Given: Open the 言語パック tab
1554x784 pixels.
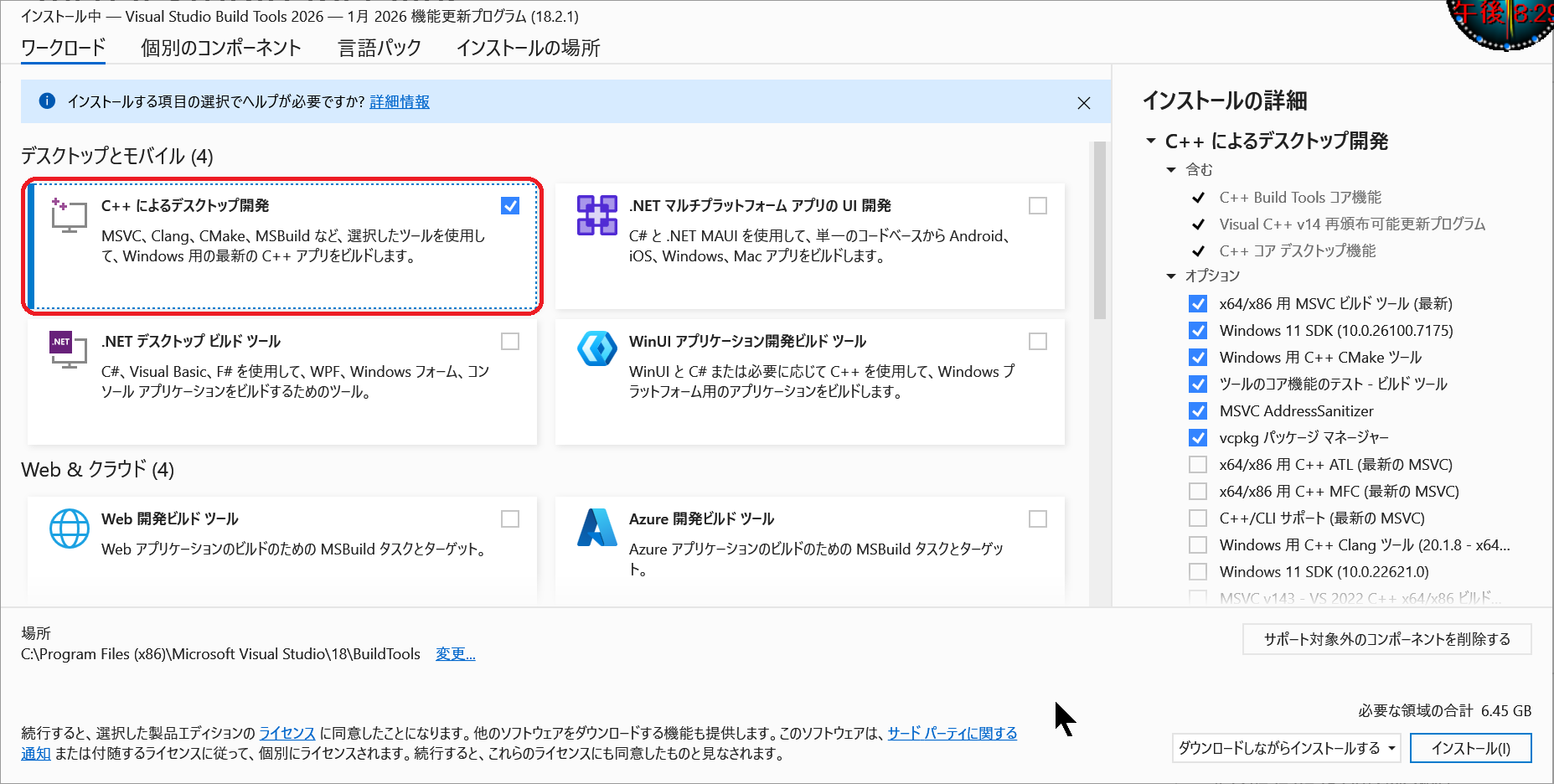Looking at the screenshot, I should click(379, 48).
